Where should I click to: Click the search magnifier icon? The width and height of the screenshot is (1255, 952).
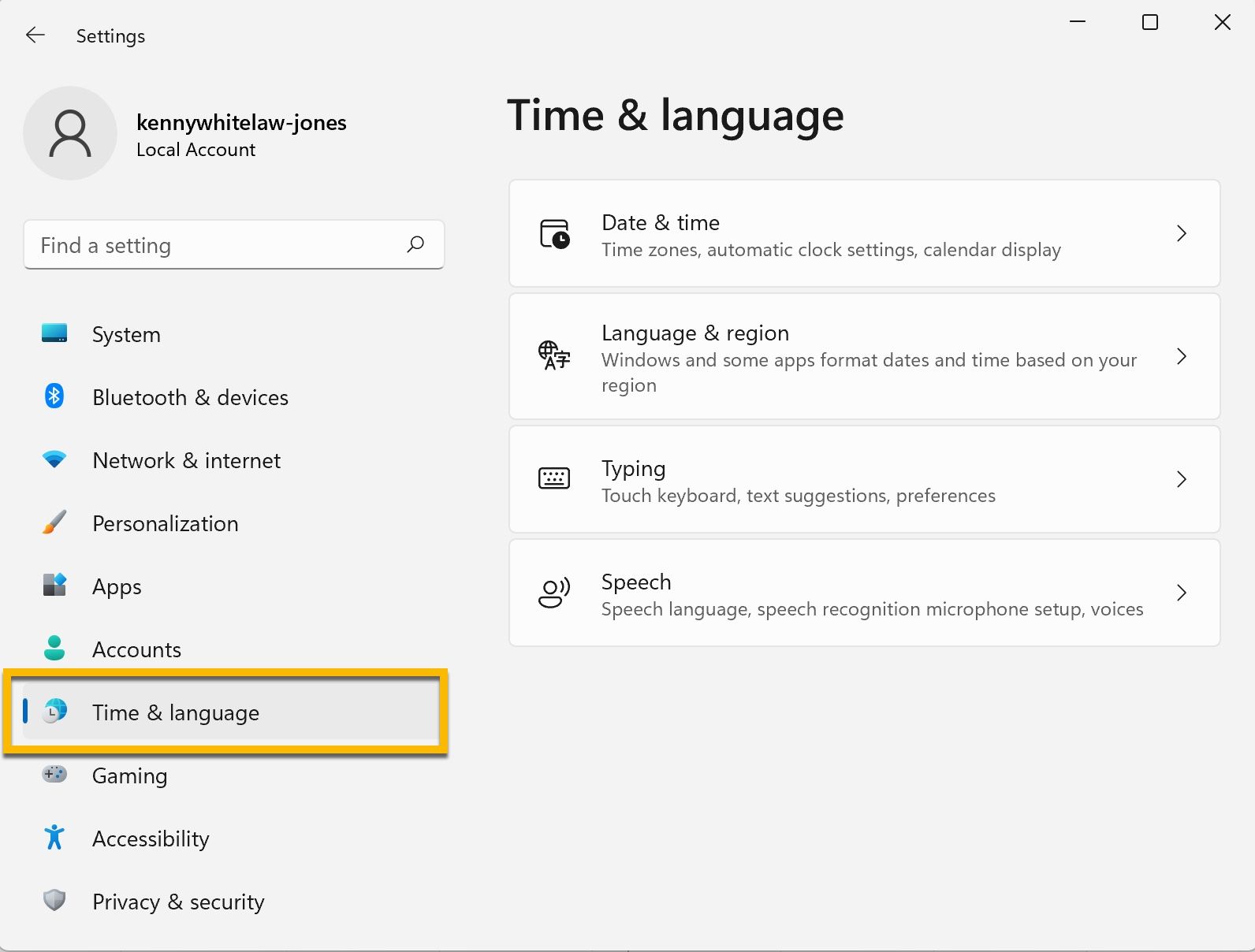415,244
